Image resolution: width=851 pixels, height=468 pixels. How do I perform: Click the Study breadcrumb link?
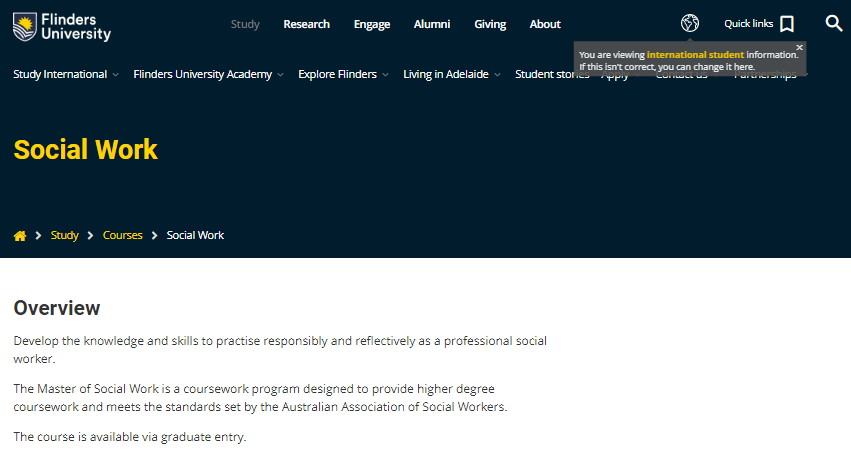(65, 236)
